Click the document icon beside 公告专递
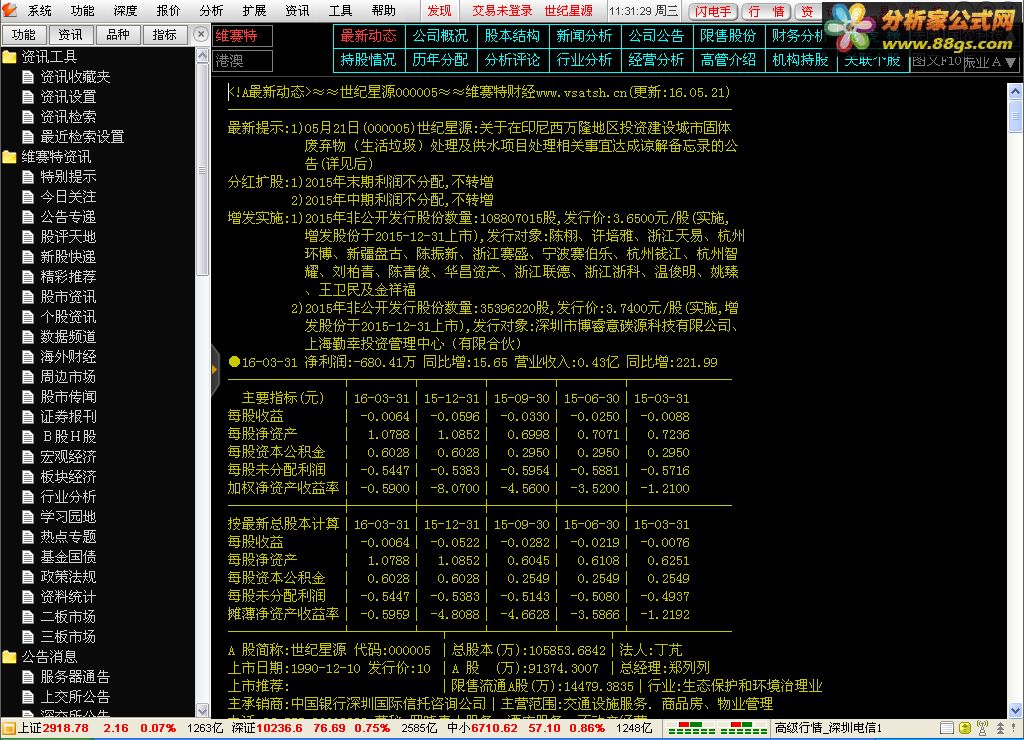The width and height of the screenshot is (1024, 740). click(28, 217)
